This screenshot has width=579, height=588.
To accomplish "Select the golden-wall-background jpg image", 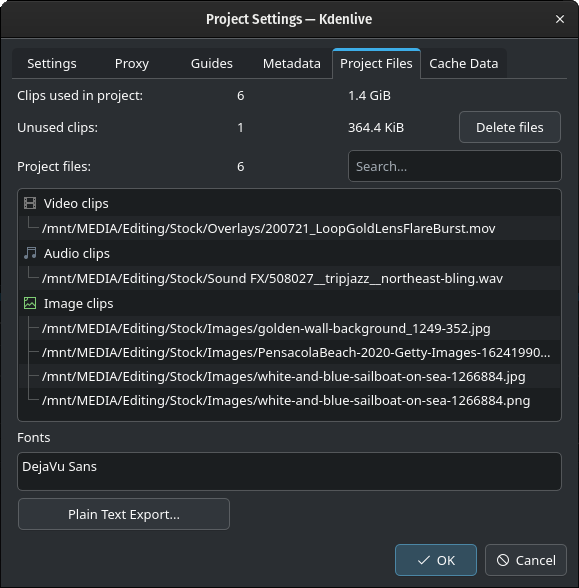I will (x=266, y=328).
